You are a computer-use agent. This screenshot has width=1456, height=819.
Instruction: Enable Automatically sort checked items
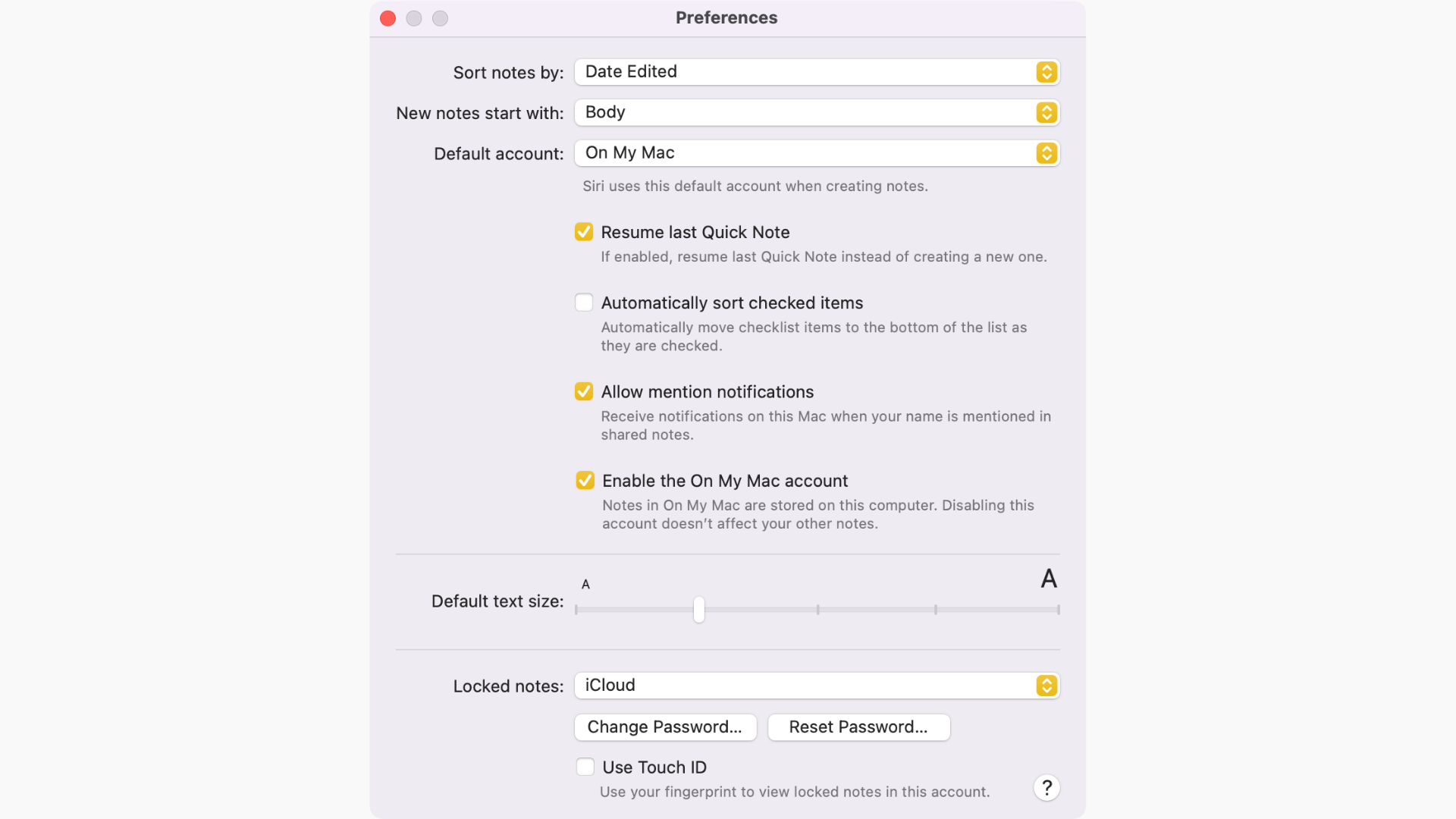tap(584, 303)
